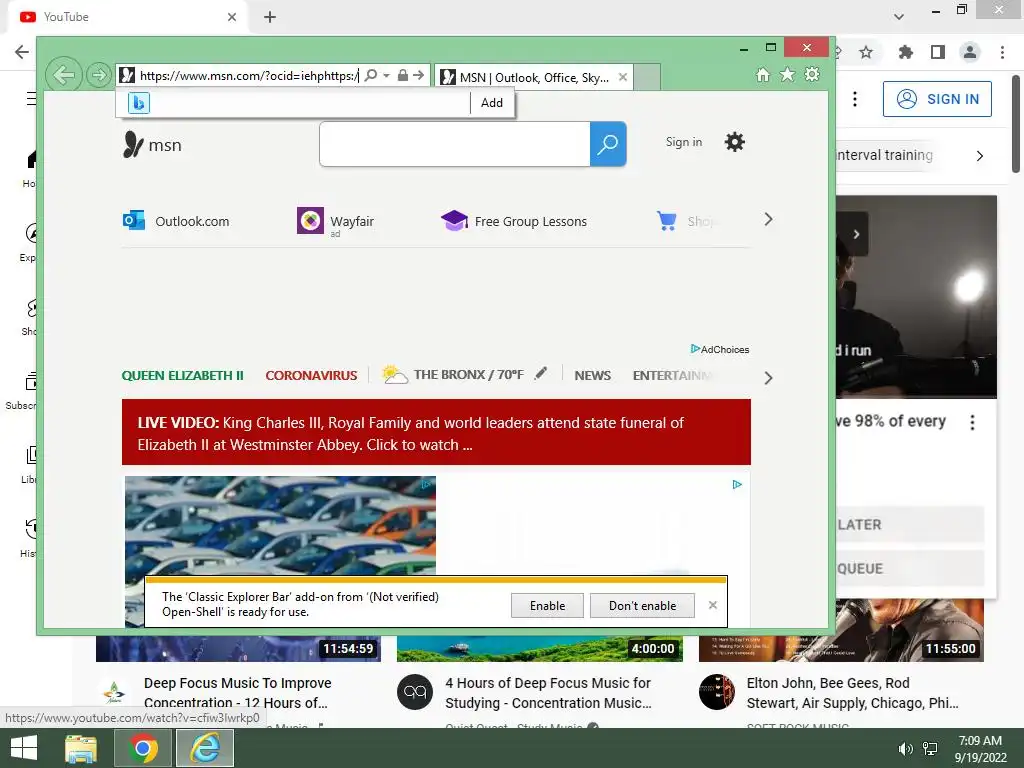Open the CORONAVIRUS topic

[x=312, y=376]
